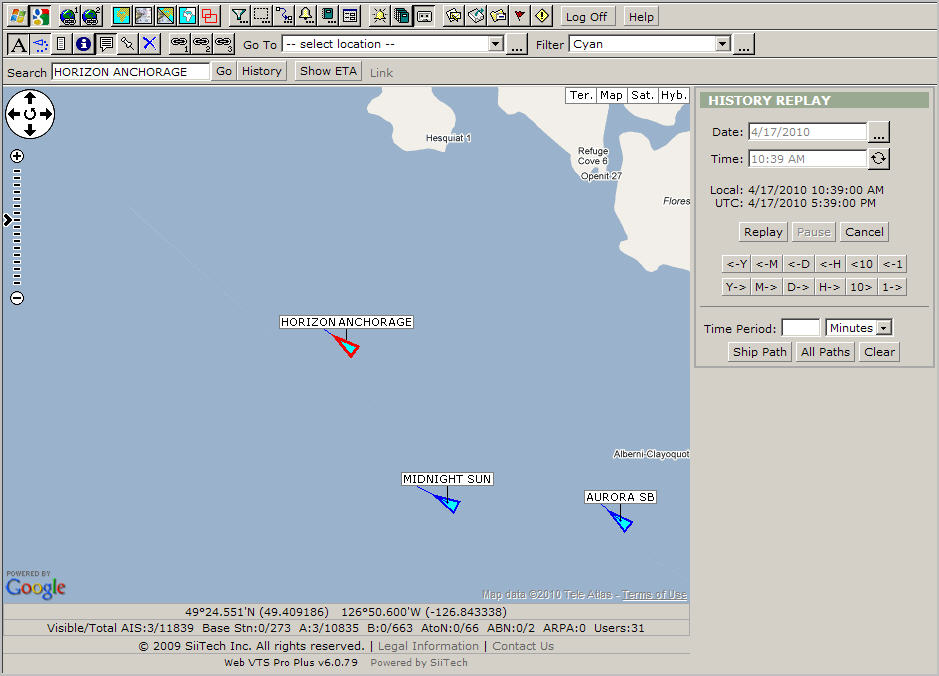Open the Go To location dropdown
The height and width of the screenshot is (676, 939).
pos(495,44)
